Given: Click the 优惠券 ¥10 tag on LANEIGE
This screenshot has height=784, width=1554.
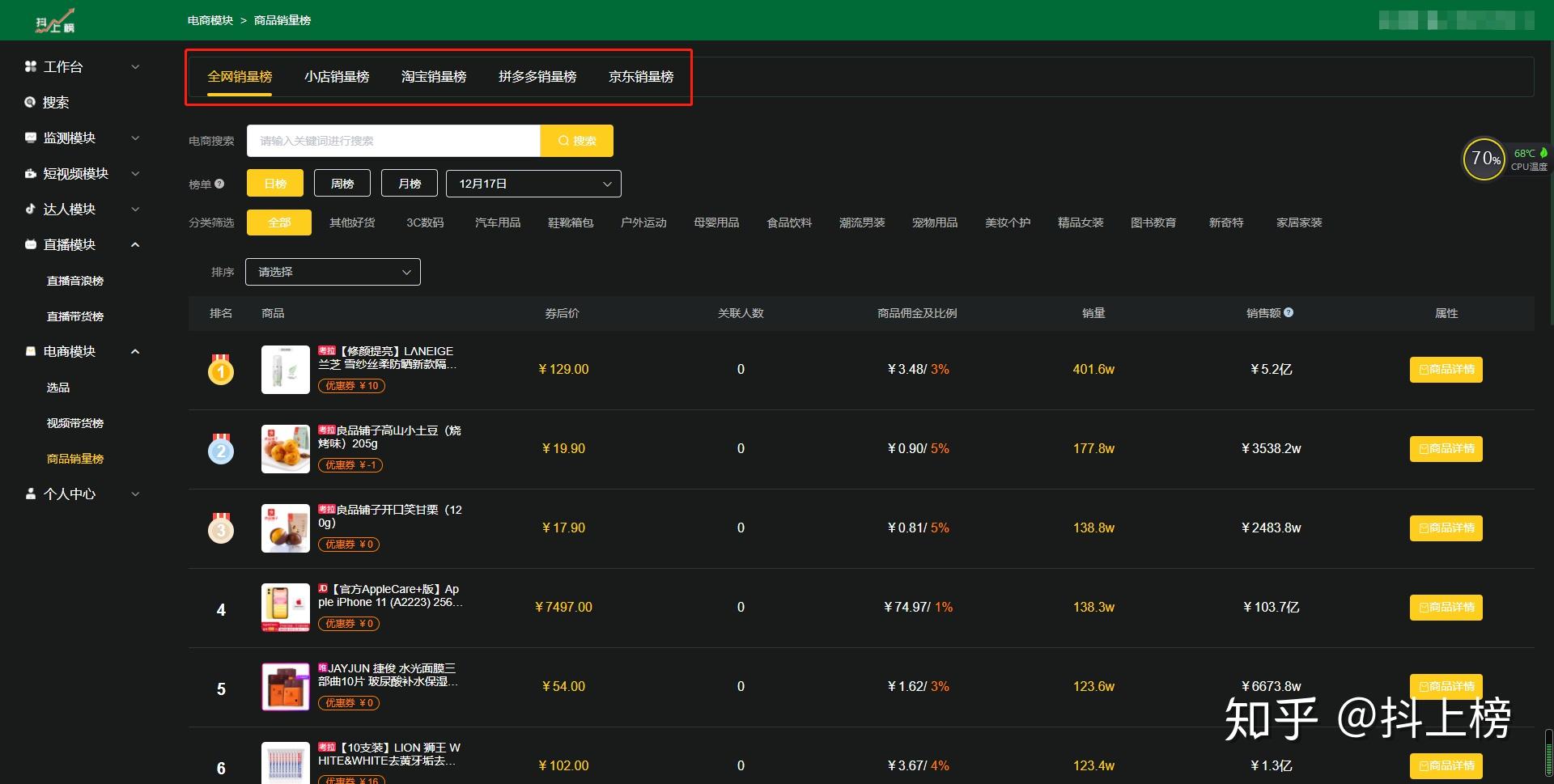Looking at the screenshot, I should pyautogui.click(x=351, y=386).
